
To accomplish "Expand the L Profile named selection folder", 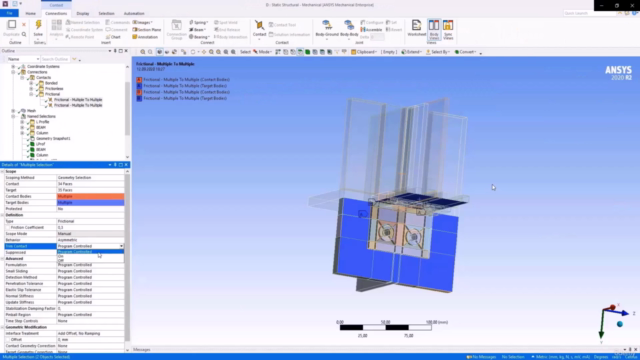I will tap(22, 122).
